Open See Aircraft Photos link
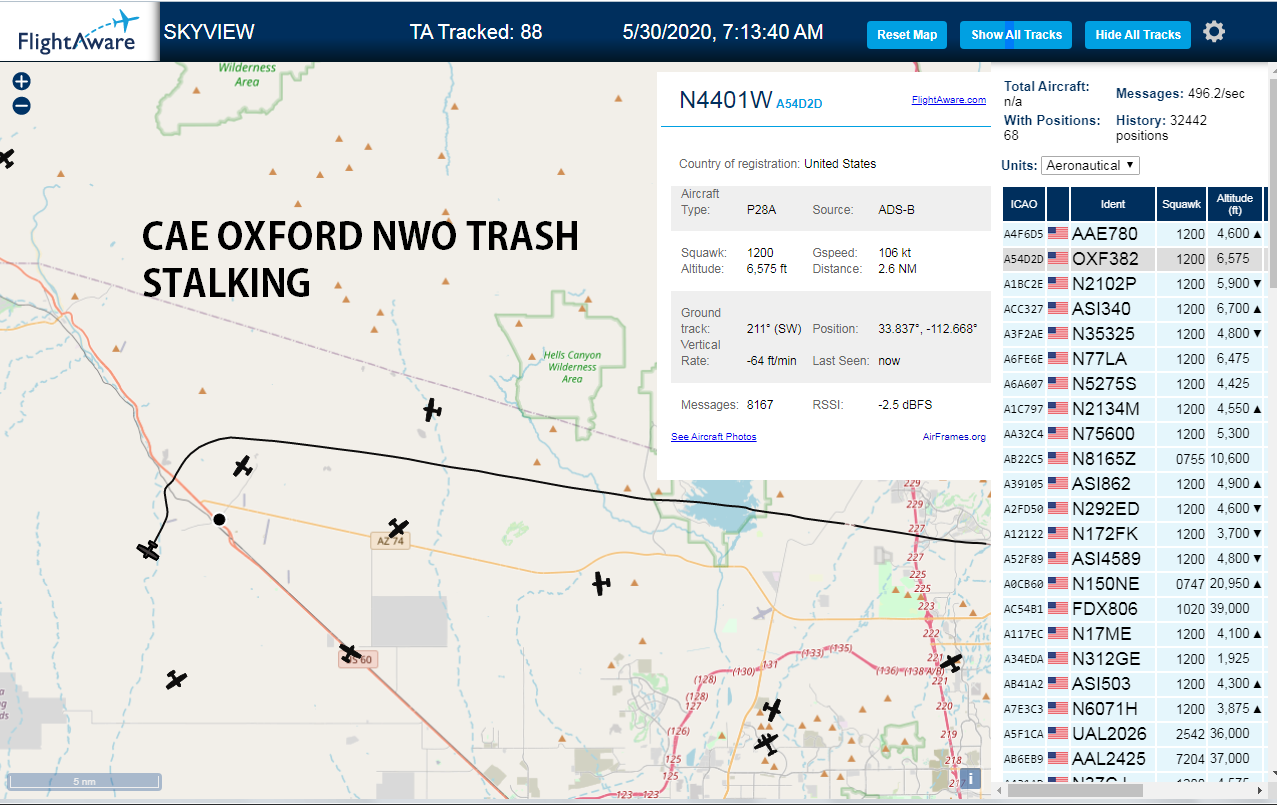1277x805 pixels. pyautogui.click(x=714, y=437)
